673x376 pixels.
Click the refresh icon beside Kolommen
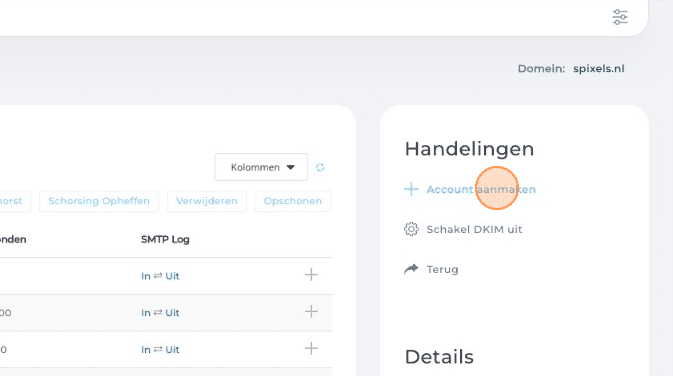tap(320, 167)
